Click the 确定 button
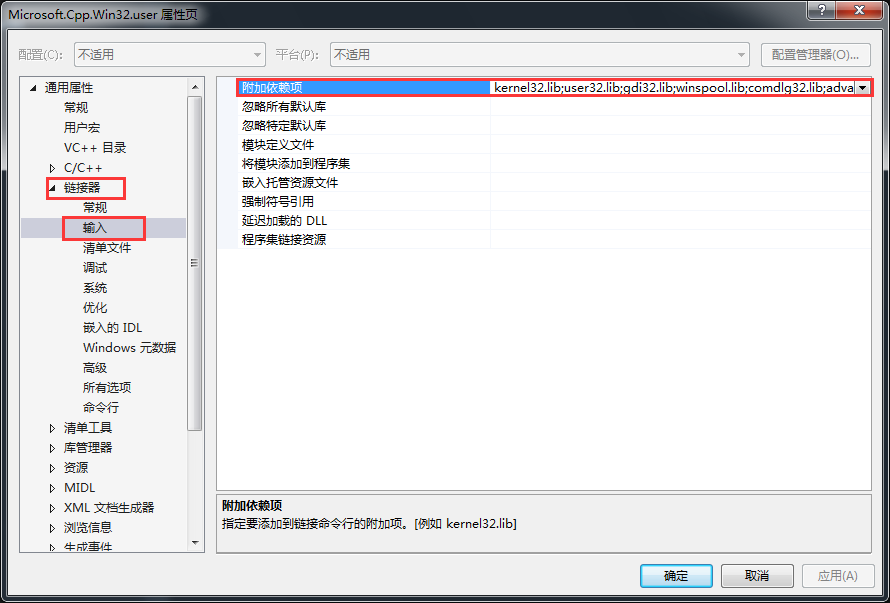This screenshot has width=890, height=603. (676, 576)
